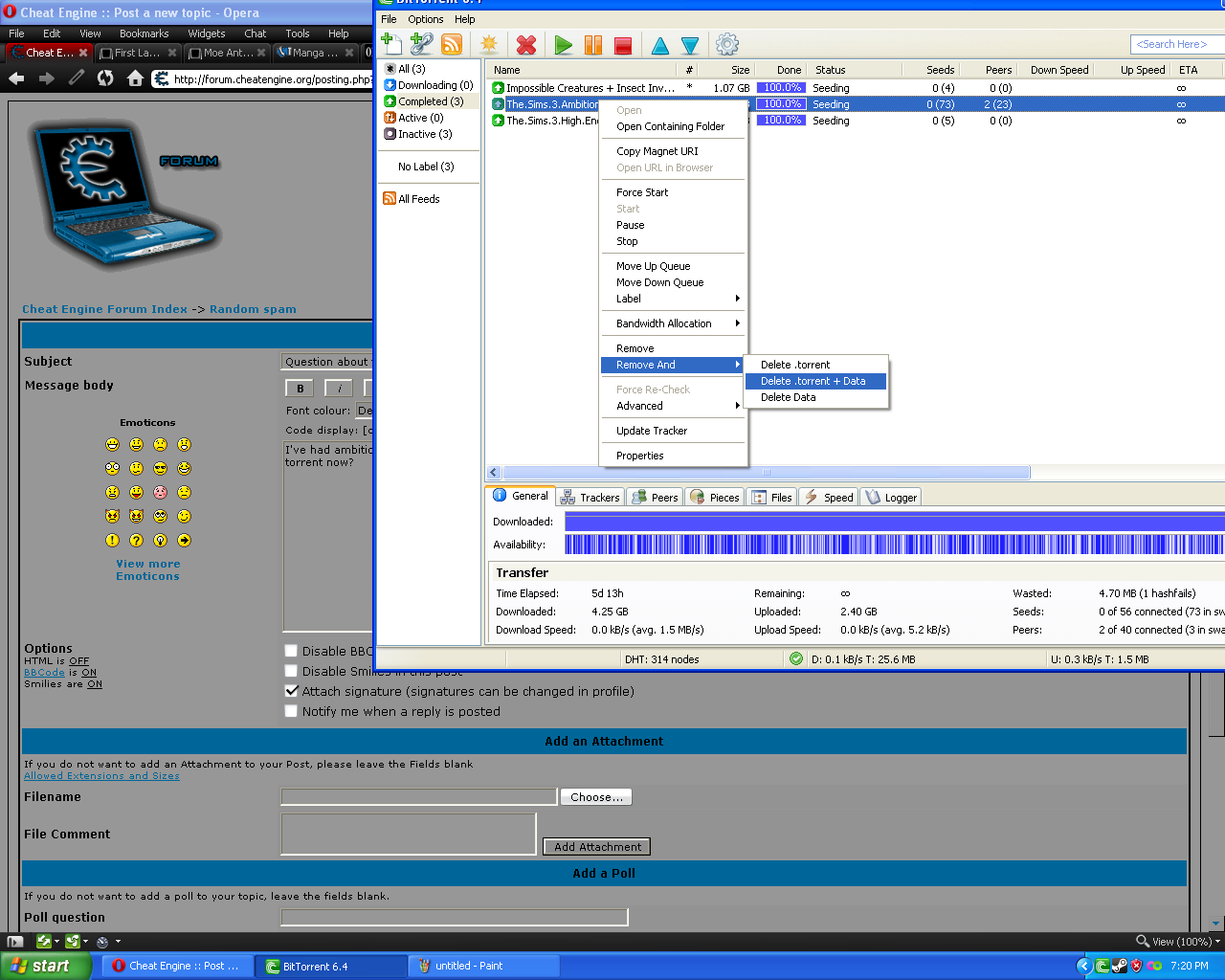Image resolution: width=1225 pixels, height=980 pixels.
Task: Select Inactive (3) category in sidebar
Action: (x=418, y=134)
